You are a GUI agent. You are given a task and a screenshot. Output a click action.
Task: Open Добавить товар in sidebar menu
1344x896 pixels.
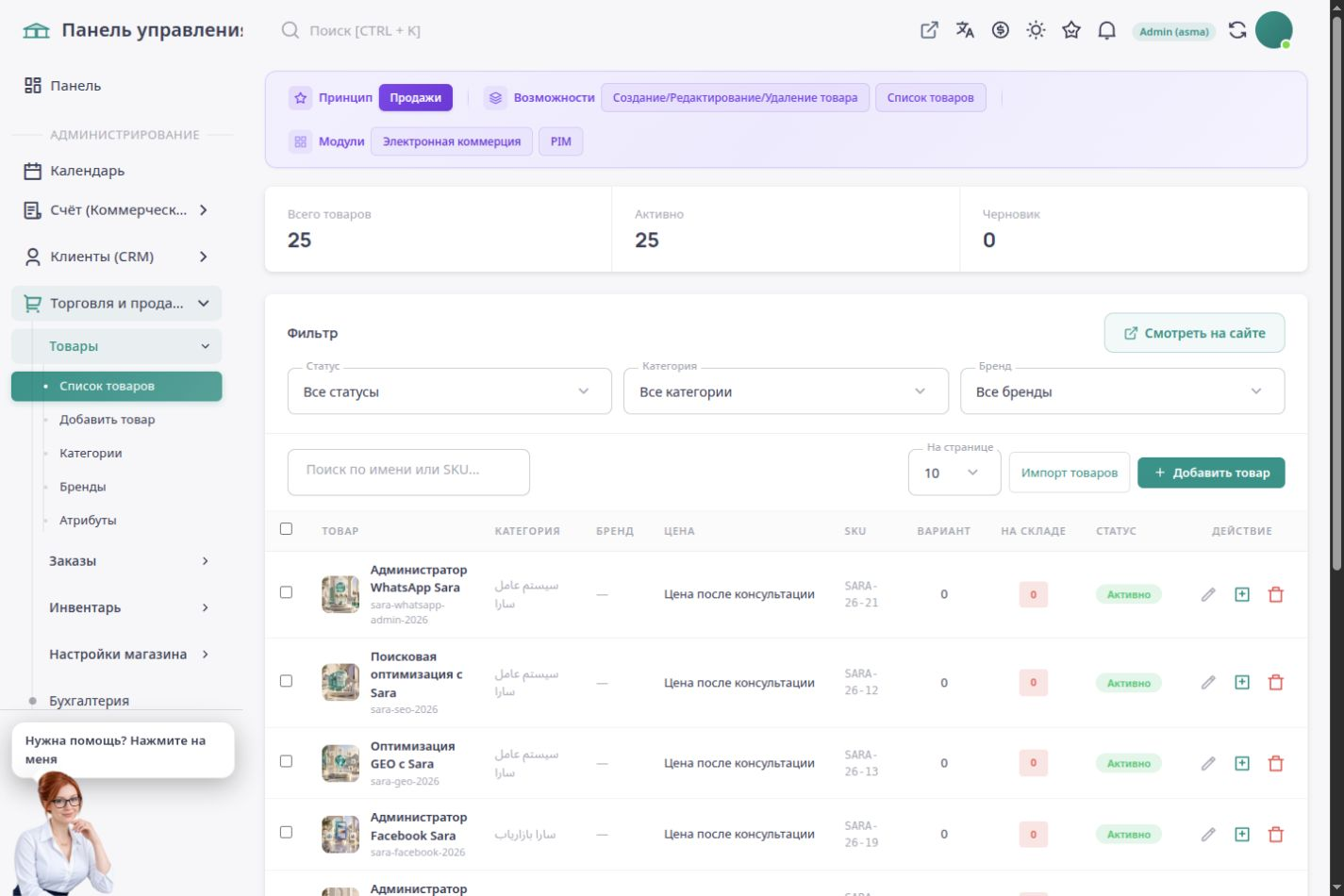pos(107,420)
